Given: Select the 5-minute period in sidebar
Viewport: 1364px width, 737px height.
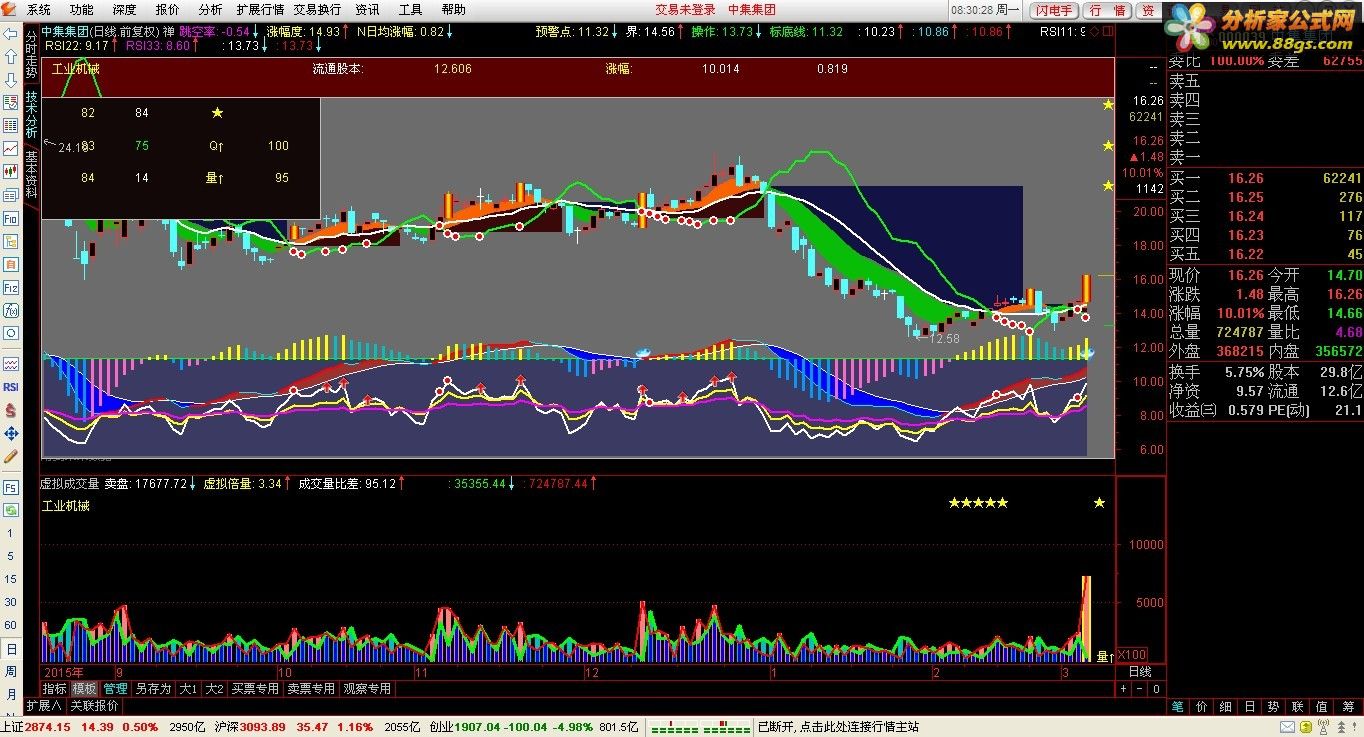Looking at the screenshot, I should [11, 556].
